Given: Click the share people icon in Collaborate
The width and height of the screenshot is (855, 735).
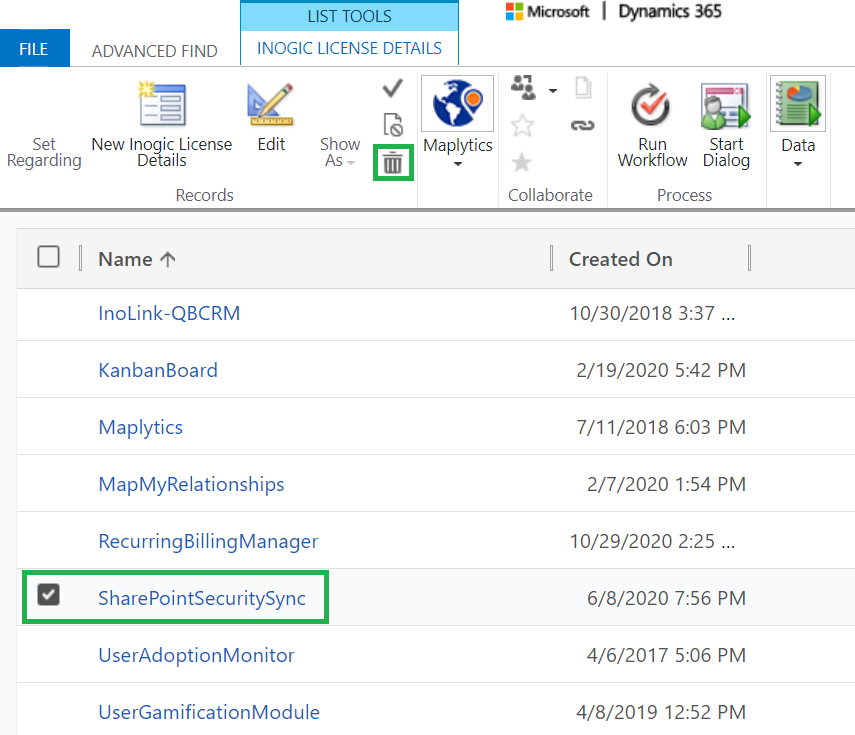Looking at the screenshot, I should (x=523, y=88).
